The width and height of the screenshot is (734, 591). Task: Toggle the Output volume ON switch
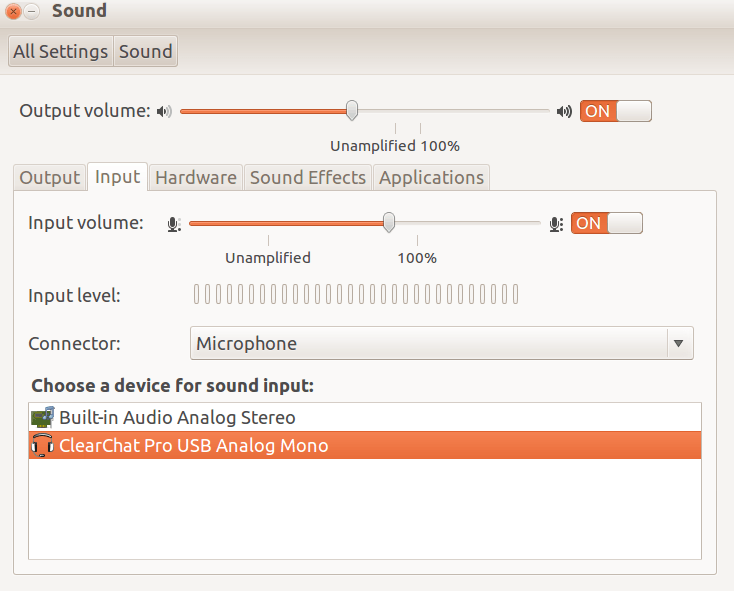[615, 111]
